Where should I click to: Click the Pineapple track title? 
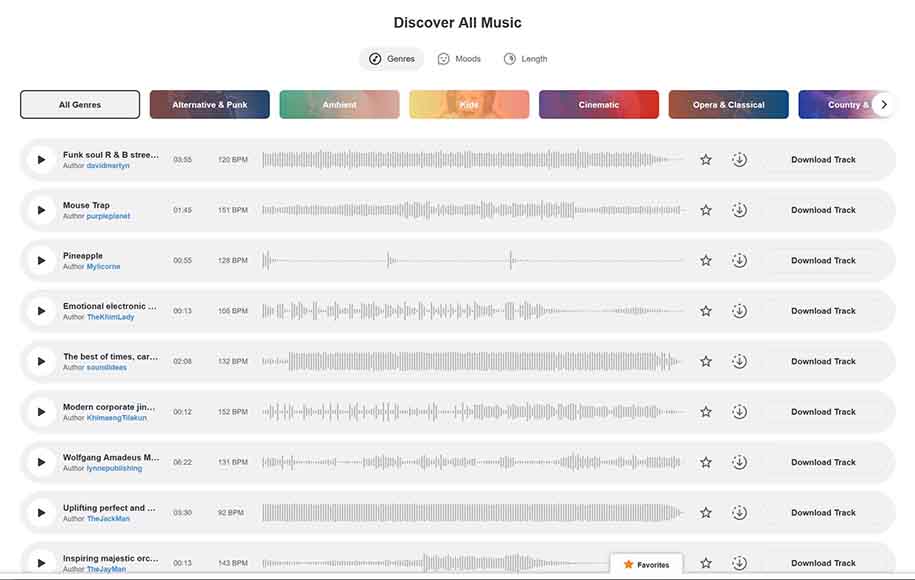click(83, 256)
